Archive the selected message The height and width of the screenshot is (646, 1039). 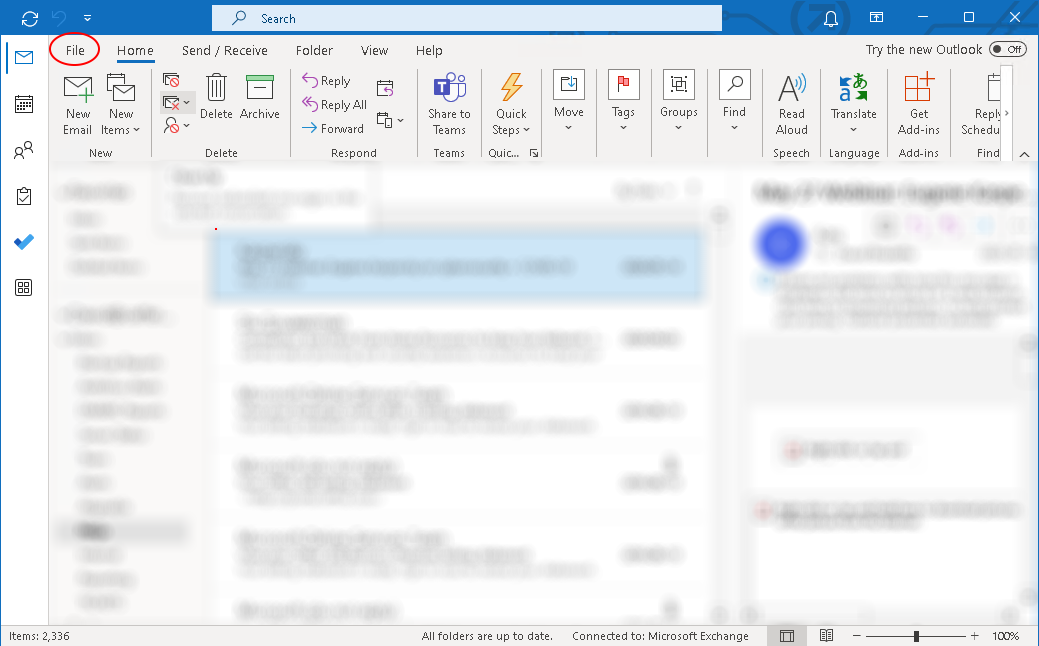(x=259, y=97)
